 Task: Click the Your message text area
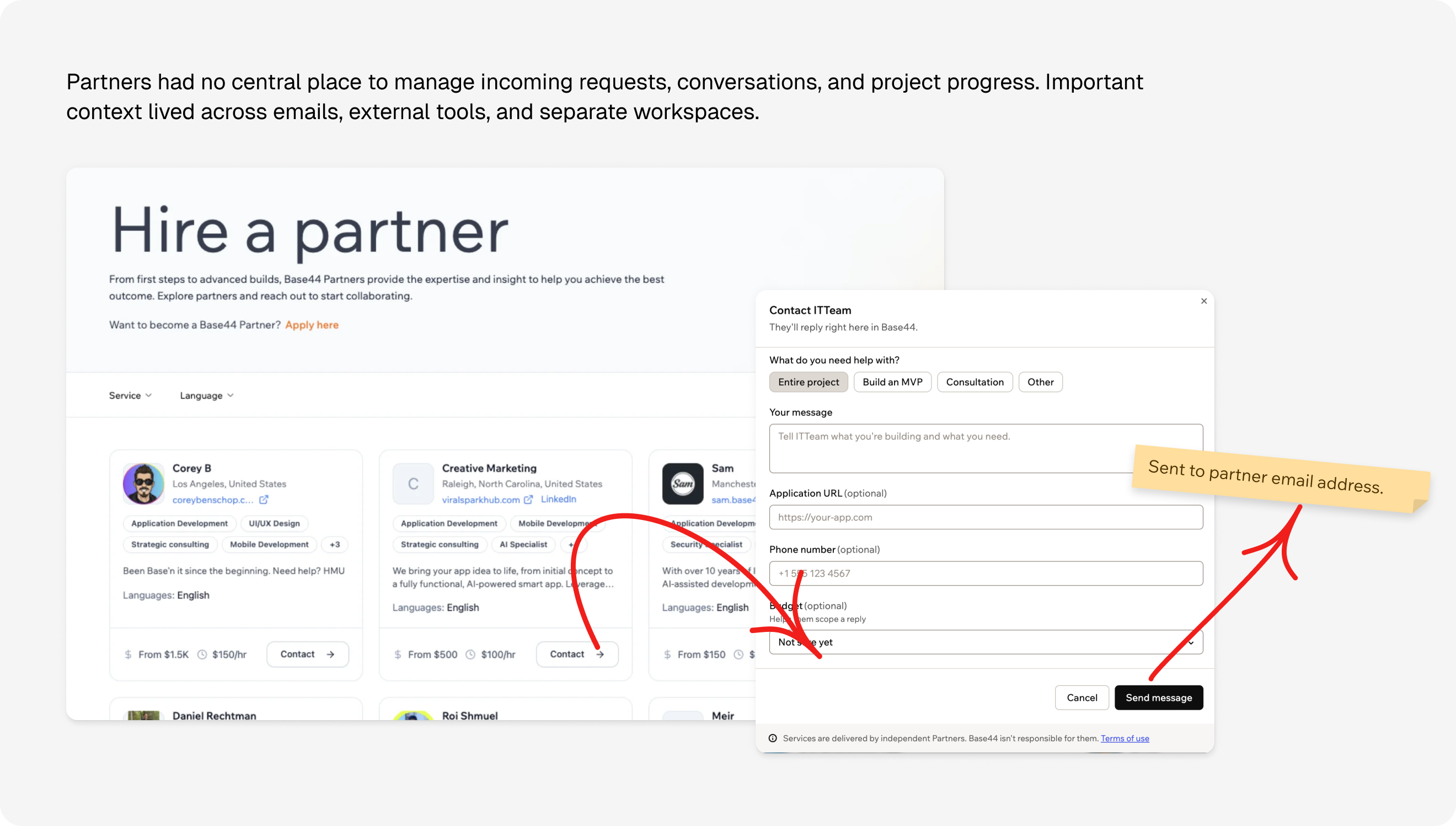[x=986, y=448]
